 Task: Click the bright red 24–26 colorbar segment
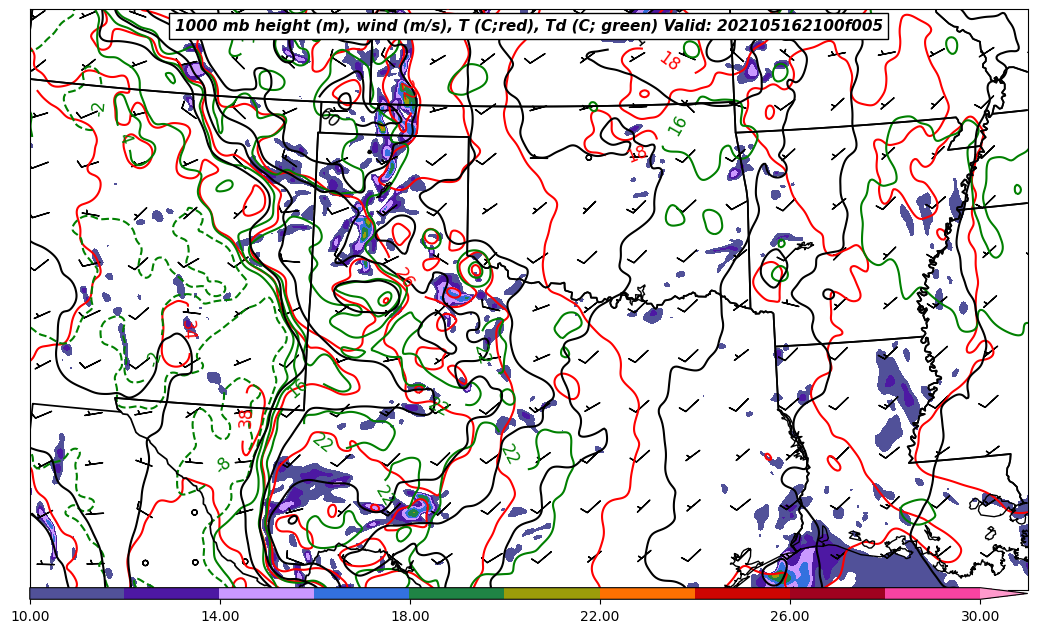coord(742,593)
